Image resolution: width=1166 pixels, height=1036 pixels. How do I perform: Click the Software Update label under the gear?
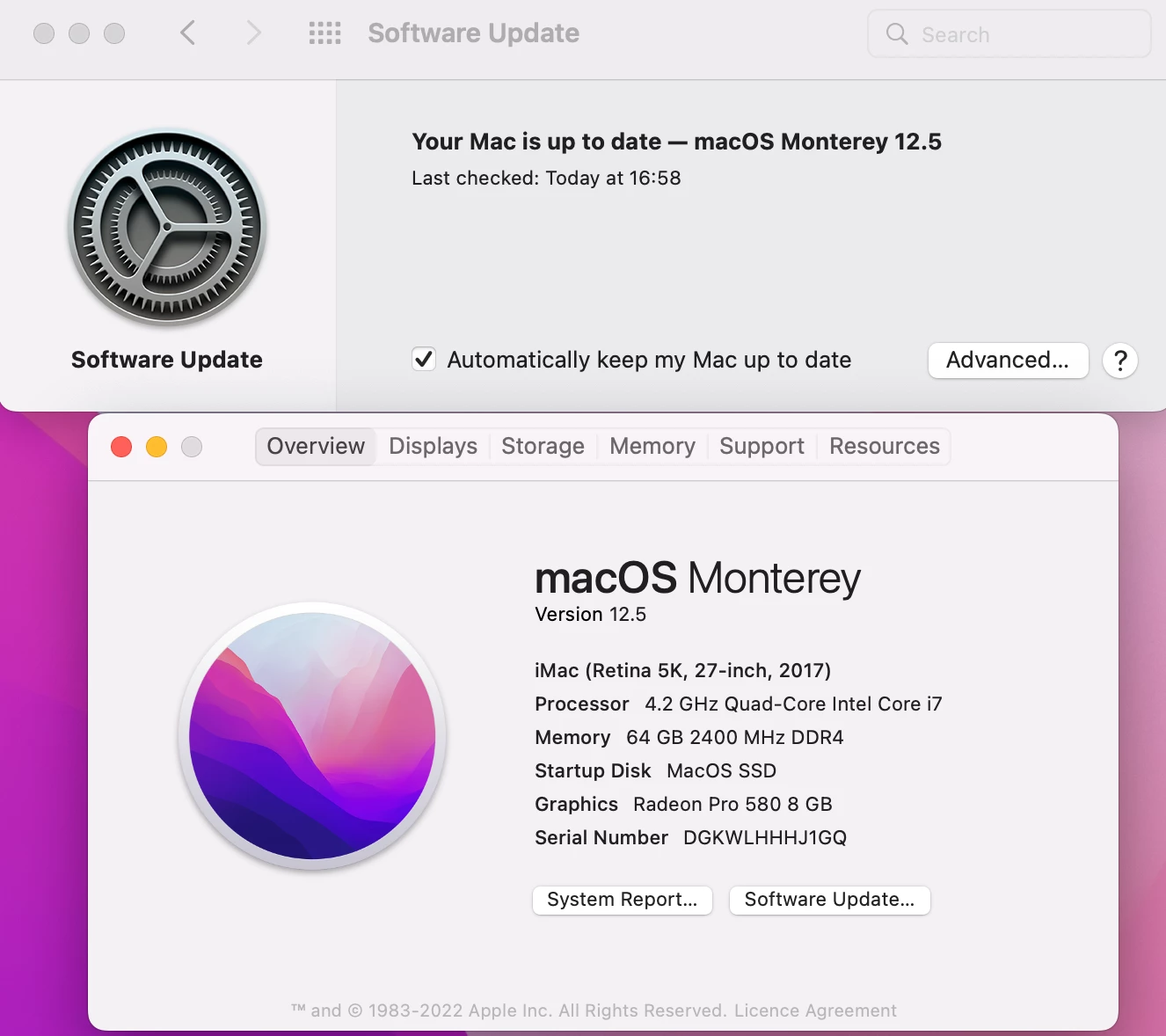167,360
